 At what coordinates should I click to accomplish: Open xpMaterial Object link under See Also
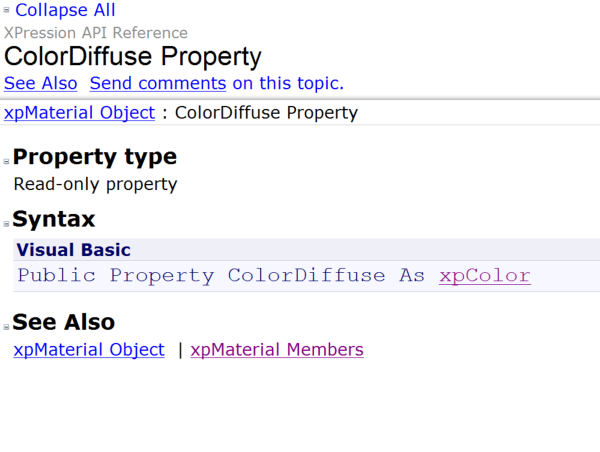pos(89,350)
